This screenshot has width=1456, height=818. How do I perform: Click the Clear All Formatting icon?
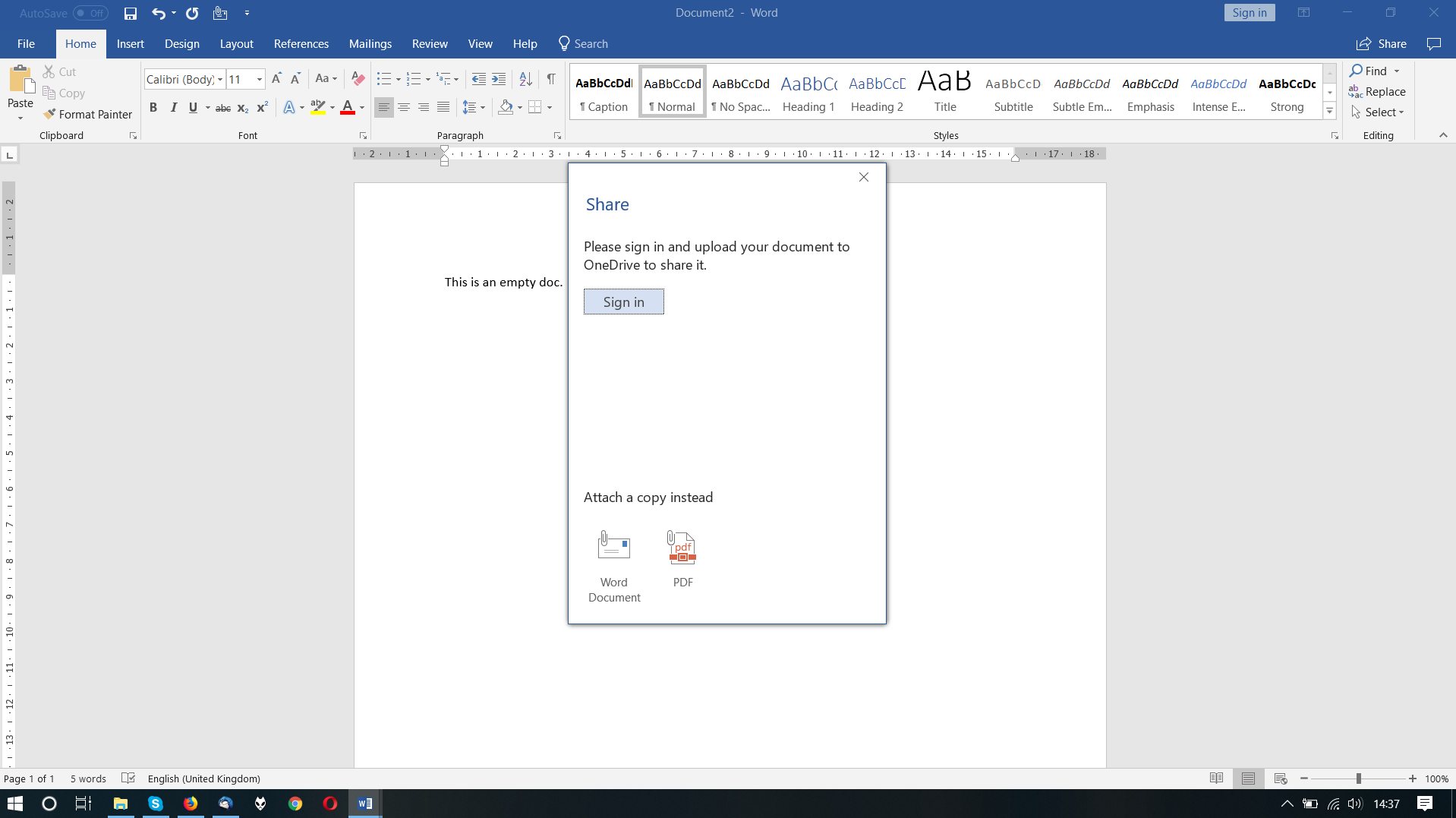coord(358,79)
